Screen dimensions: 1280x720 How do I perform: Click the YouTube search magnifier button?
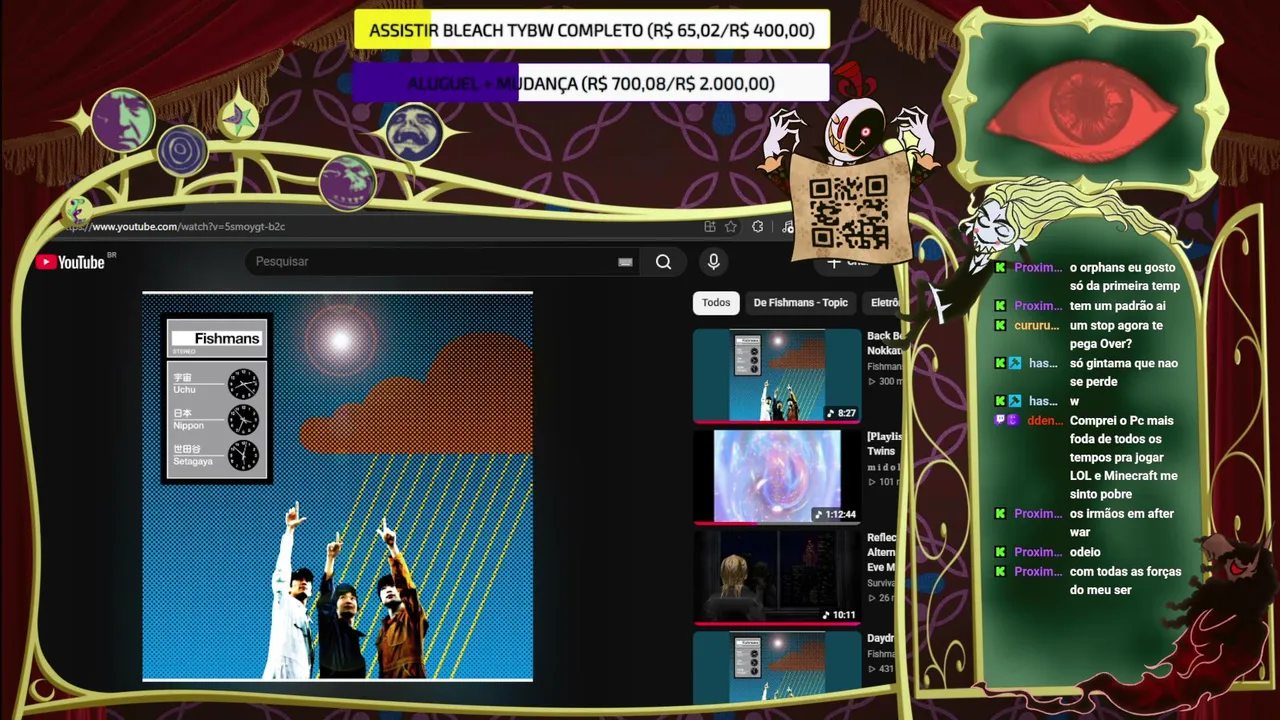pos(663,262)
